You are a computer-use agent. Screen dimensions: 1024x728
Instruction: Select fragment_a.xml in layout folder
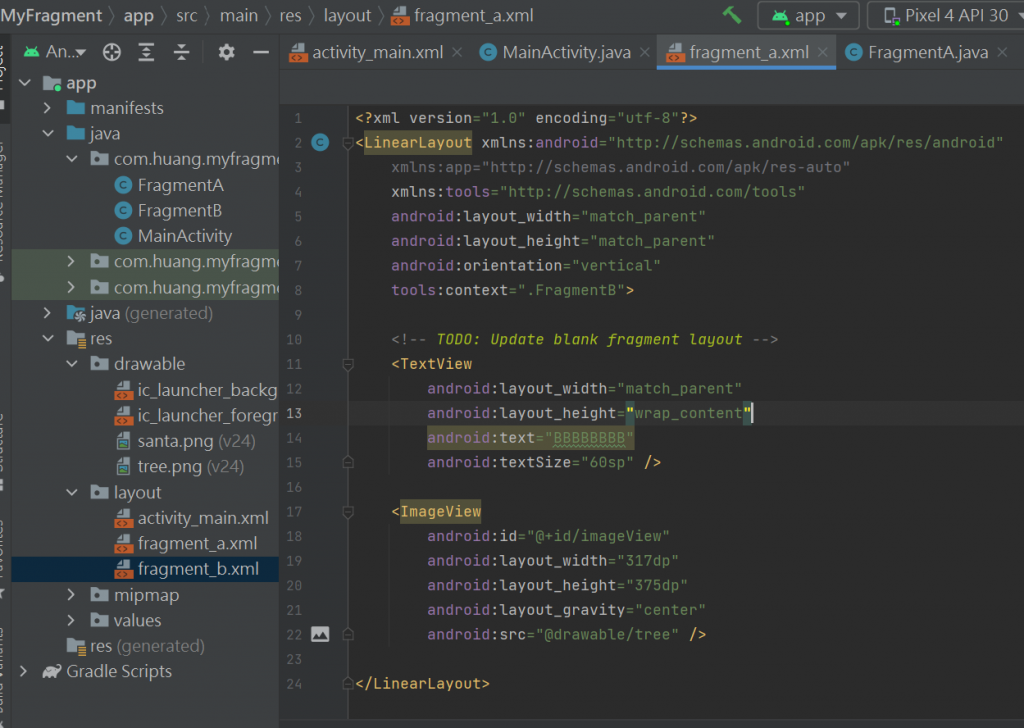pyautogui.click(x=185, y=543)
